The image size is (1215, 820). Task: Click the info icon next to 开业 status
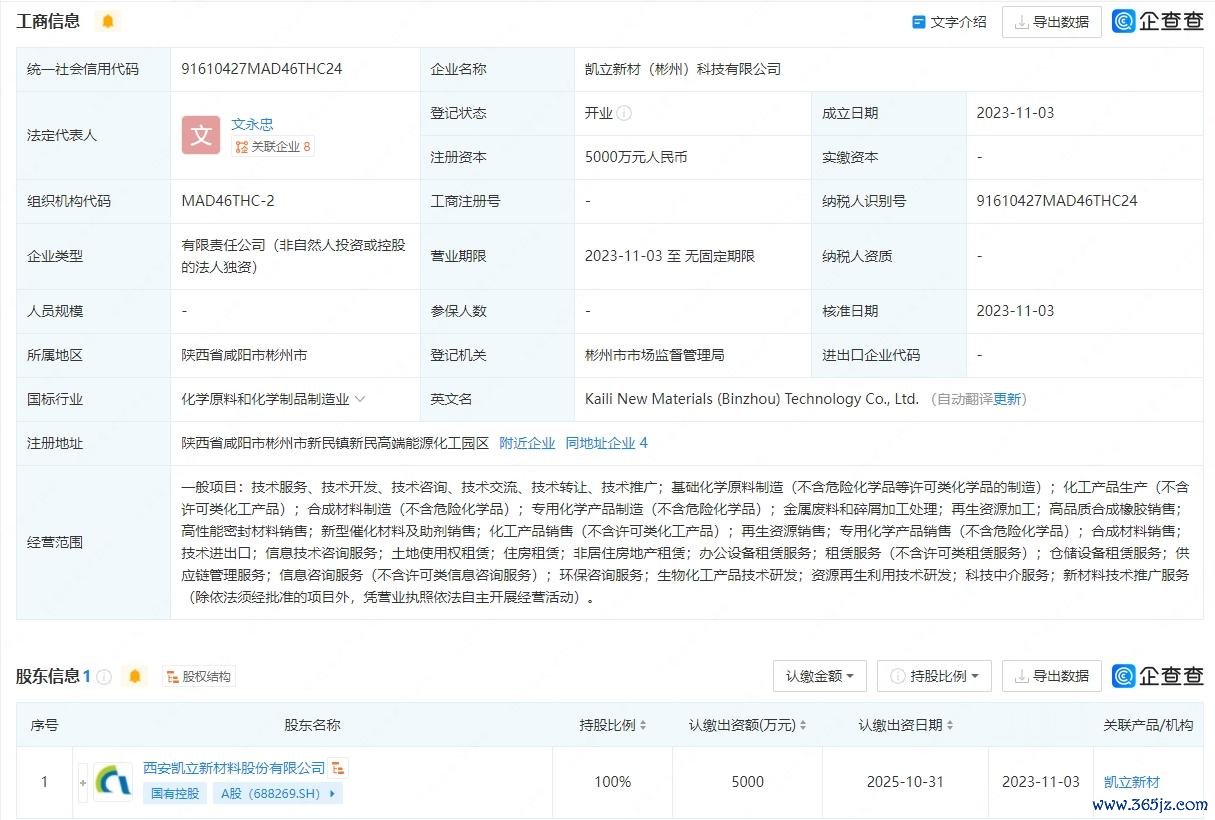pyautogui.click(x=624, y=113)
